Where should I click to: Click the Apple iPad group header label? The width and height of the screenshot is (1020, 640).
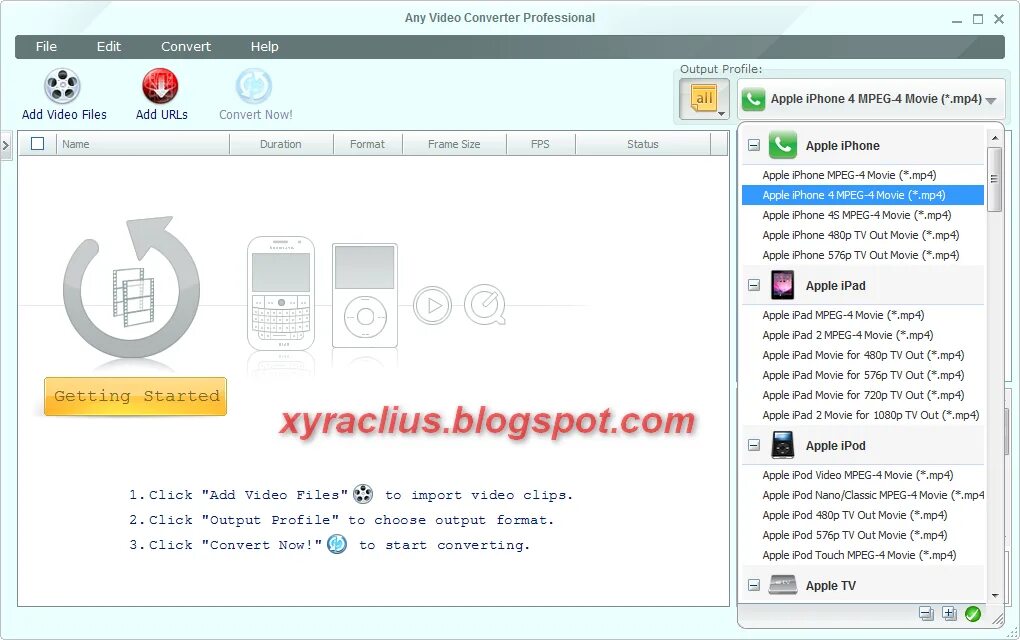point(835,286)
